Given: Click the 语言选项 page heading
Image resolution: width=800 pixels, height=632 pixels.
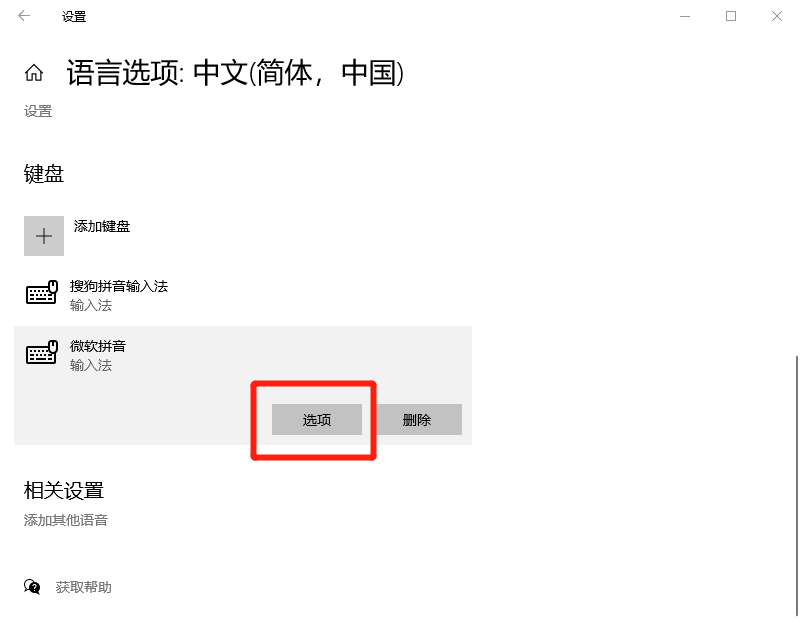Looking at the screenshot, I should point(235,72).
